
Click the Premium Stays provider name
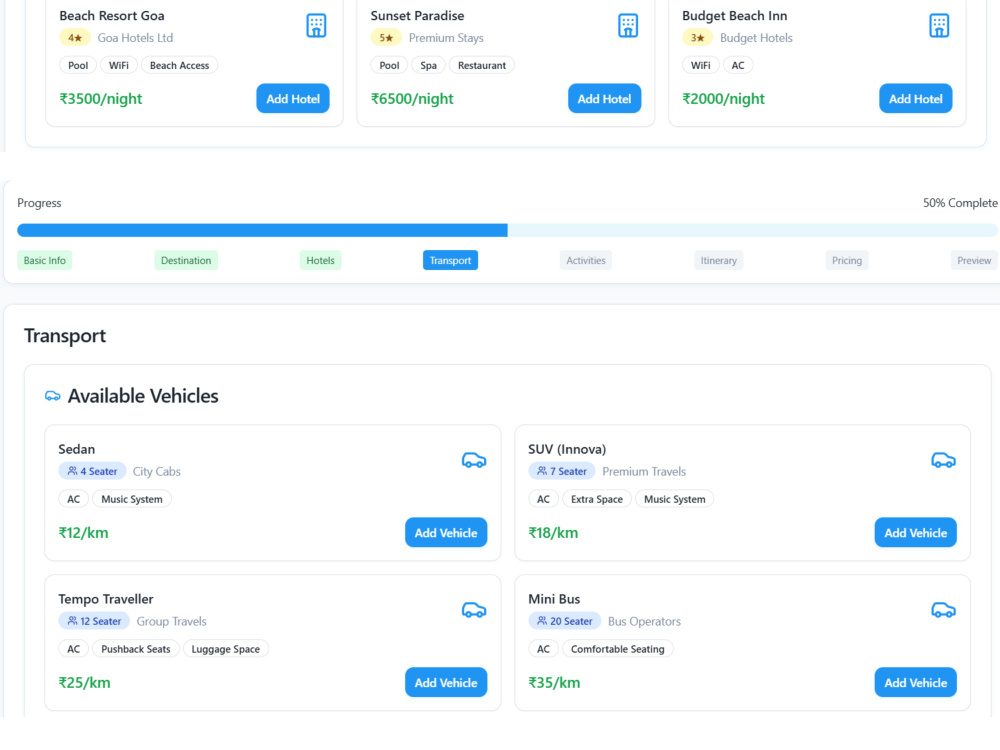coord(446,38)
